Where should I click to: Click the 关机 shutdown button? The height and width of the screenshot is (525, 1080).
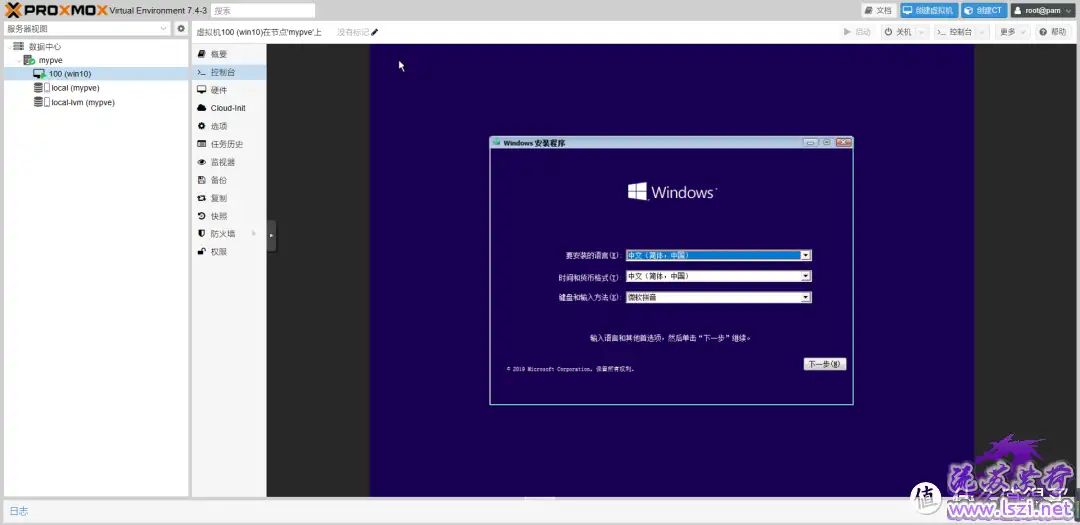(899, 32)
